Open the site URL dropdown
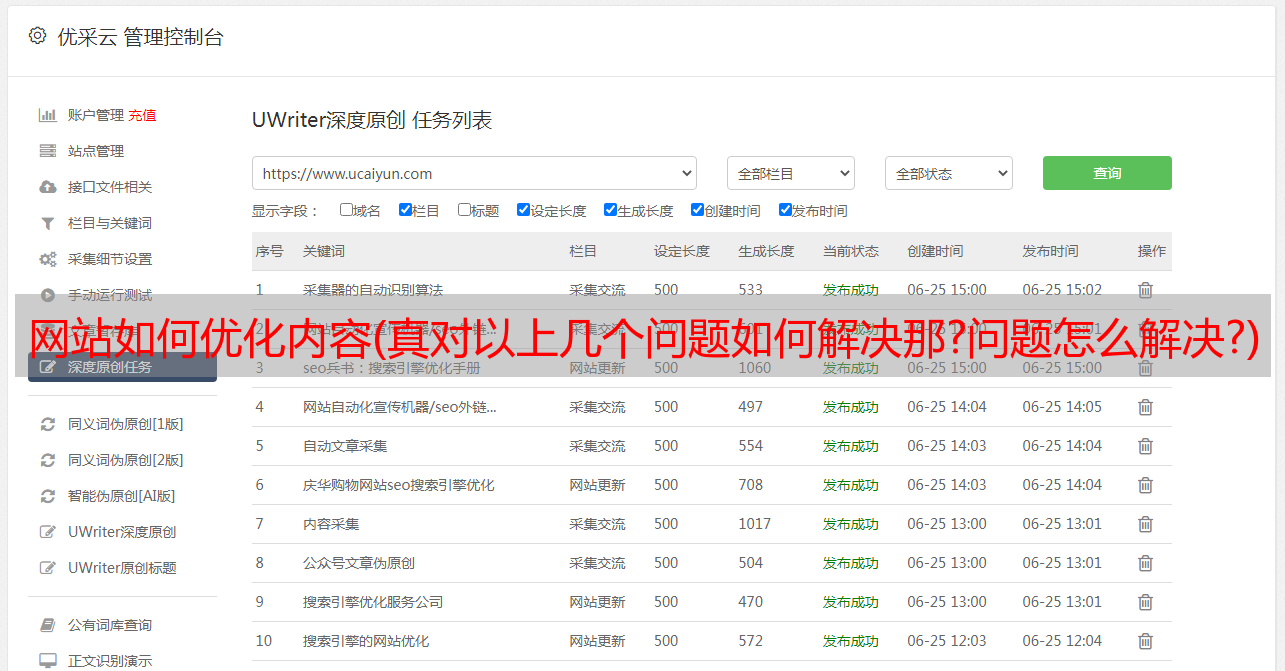1285x671 pixels. [x=474, y=173]
